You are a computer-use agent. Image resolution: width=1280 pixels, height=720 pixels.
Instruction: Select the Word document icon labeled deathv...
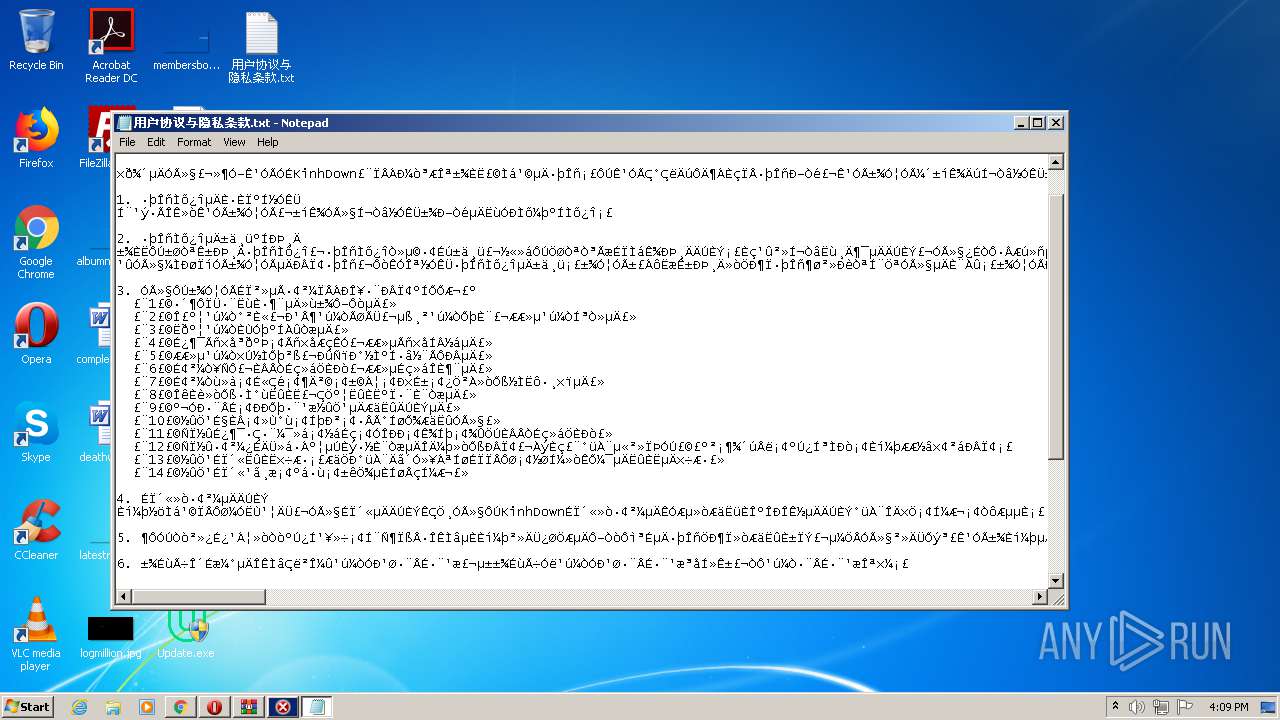click(x=97, y=432)
